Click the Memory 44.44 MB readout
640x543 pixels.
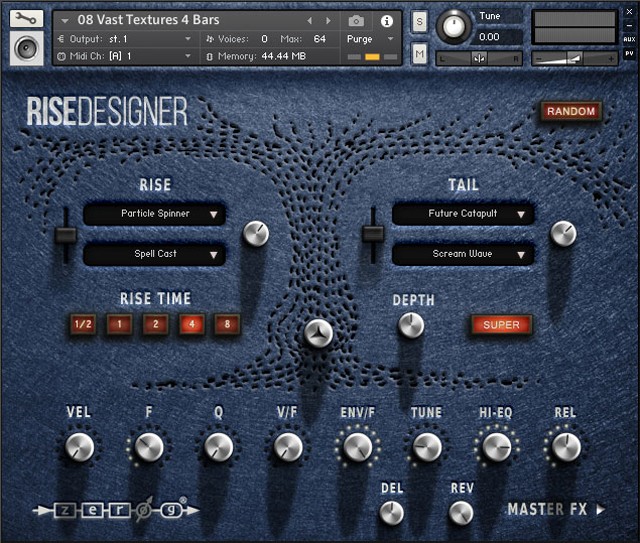click(284, 56)
